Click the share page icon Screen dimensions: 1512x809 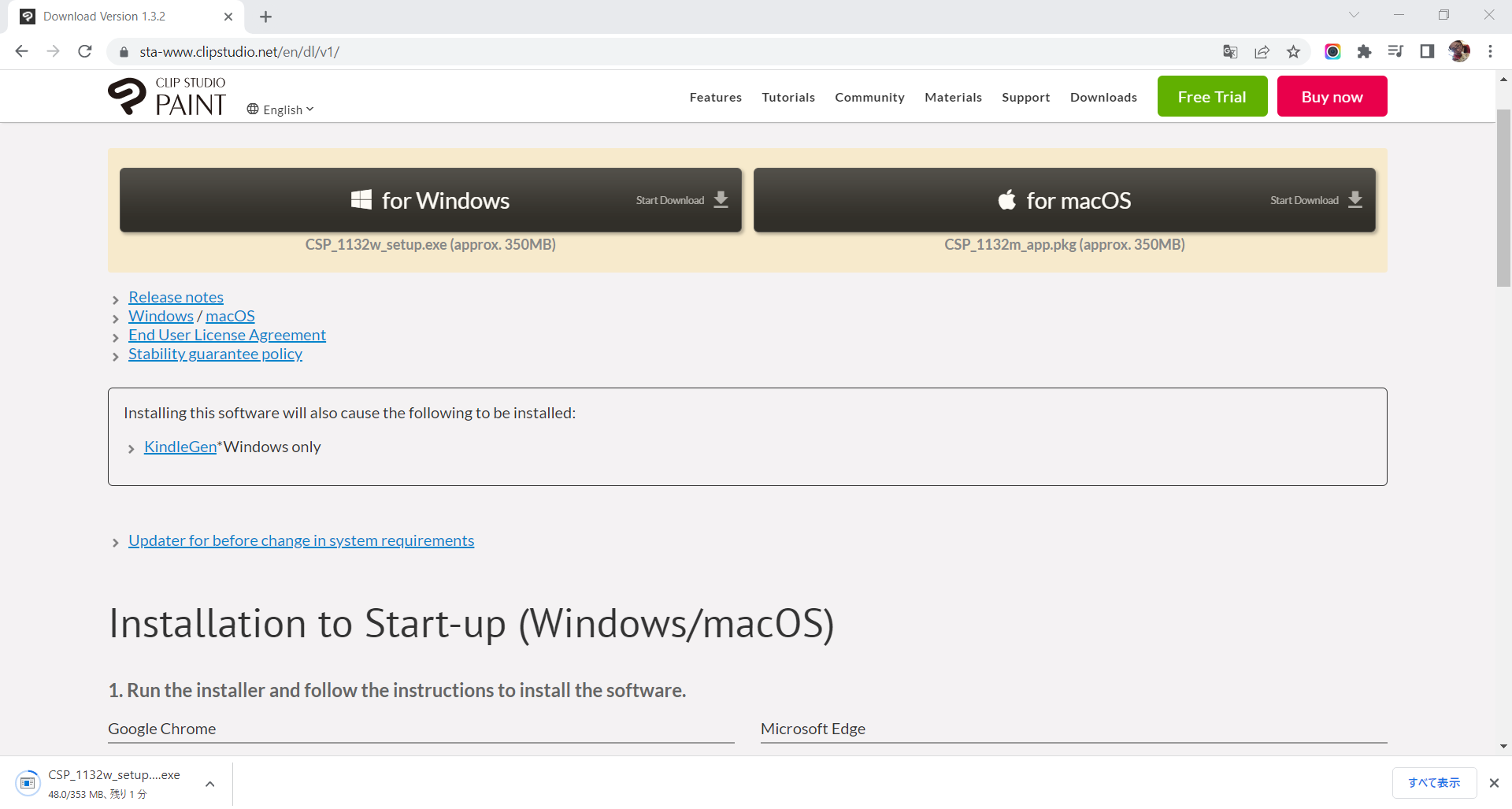point(1262,52)
